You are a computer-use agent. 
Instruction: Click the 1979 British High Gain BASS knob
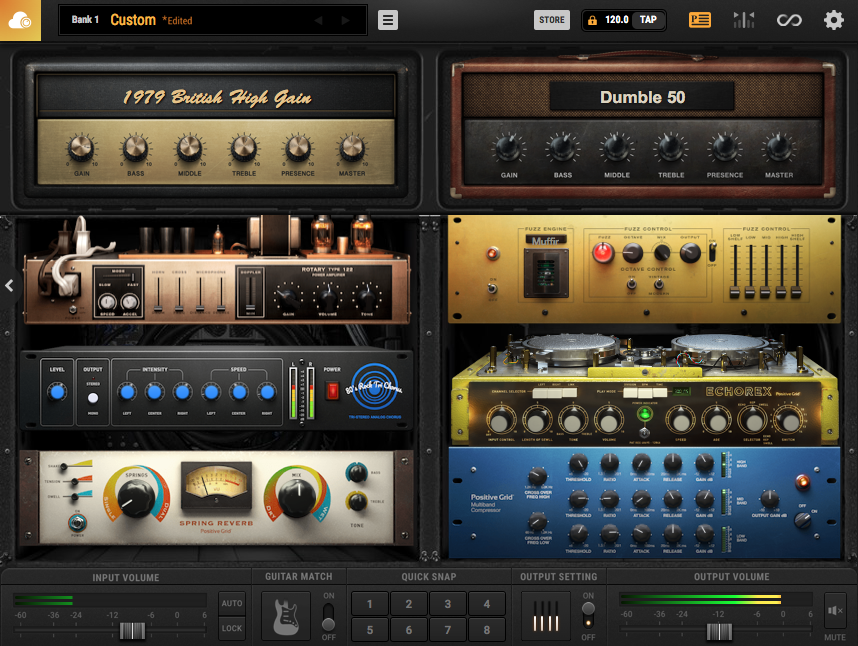tap(135, 147)
